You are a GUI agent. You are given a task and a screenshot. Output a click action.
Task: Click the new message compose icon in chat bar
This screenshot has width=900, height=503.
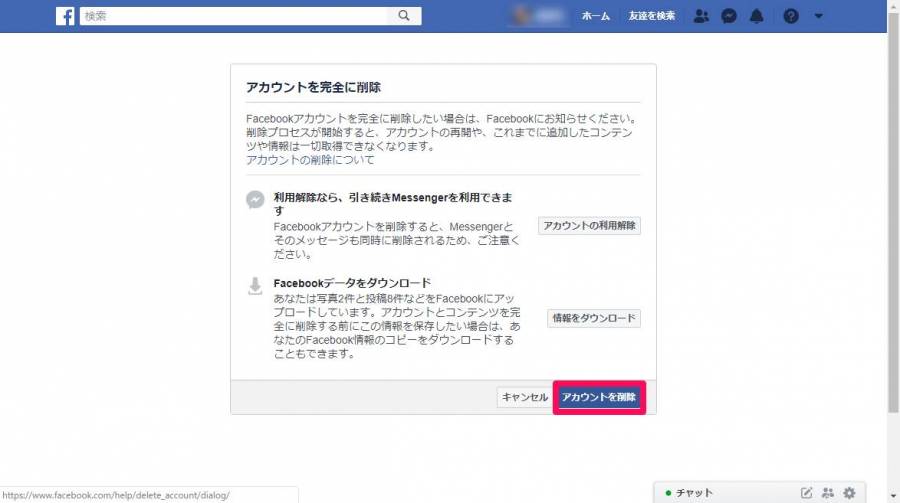(x=806, y=493)
